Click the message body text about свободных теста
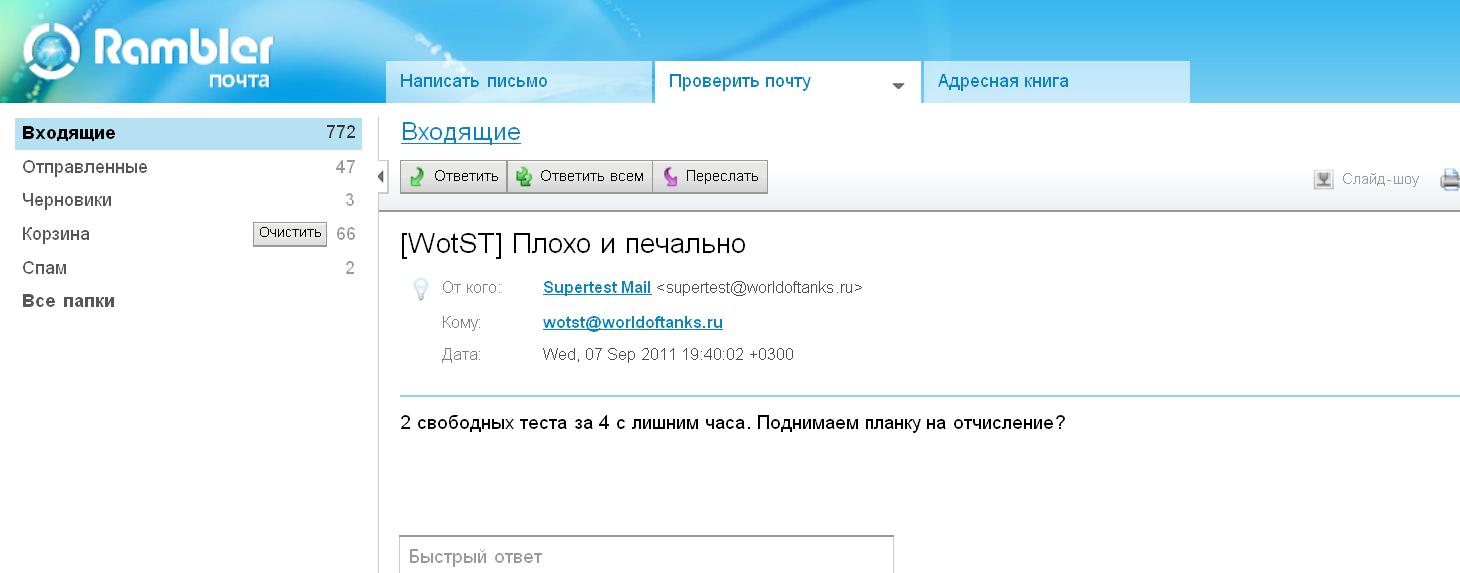 point(733,423)
